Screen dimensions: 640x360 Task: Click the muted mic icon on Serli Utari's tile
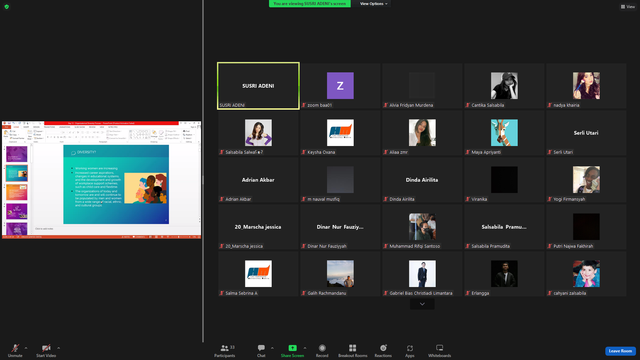click(550, 152)
